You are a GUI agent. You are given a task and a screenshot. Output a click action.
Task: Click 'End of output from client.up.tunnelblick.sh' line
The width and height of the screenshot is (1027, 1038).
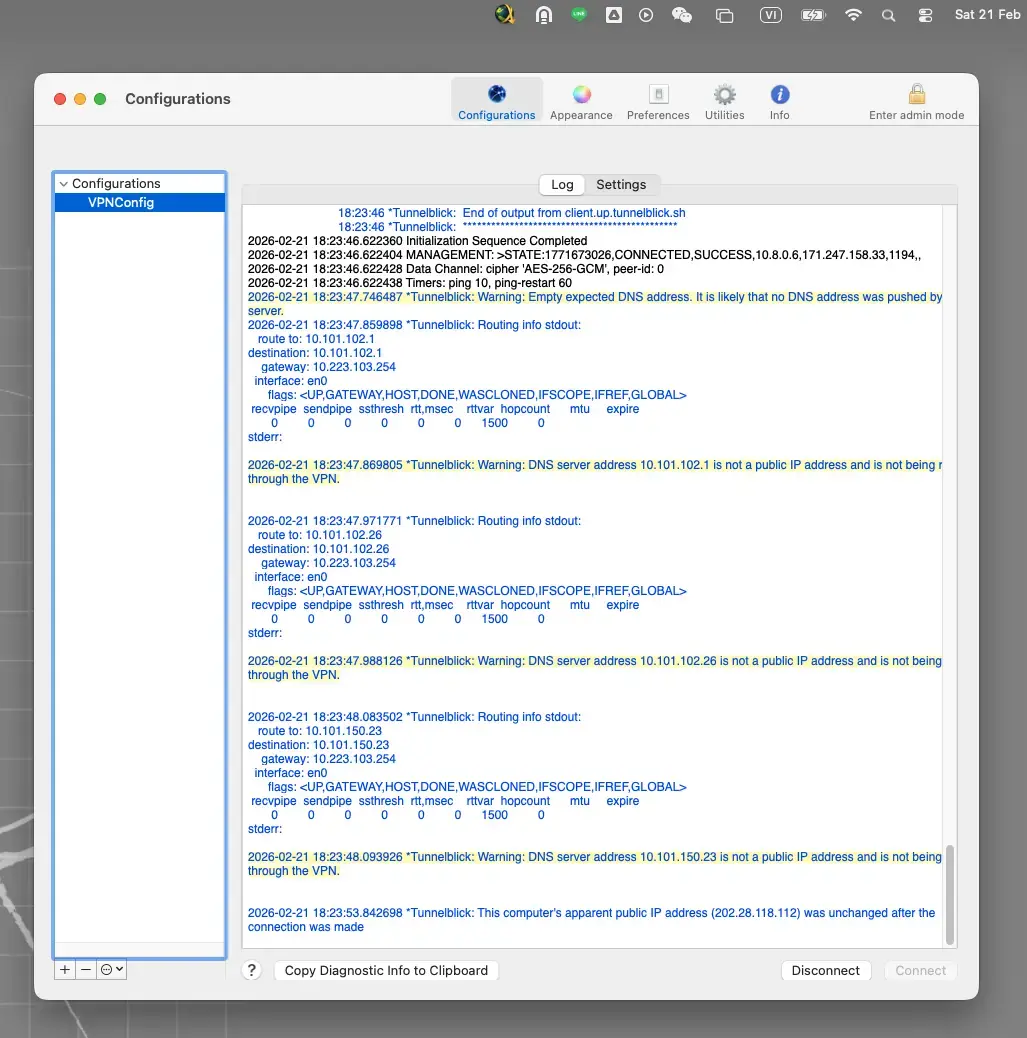pyautogui.click(x=511, y=213)
